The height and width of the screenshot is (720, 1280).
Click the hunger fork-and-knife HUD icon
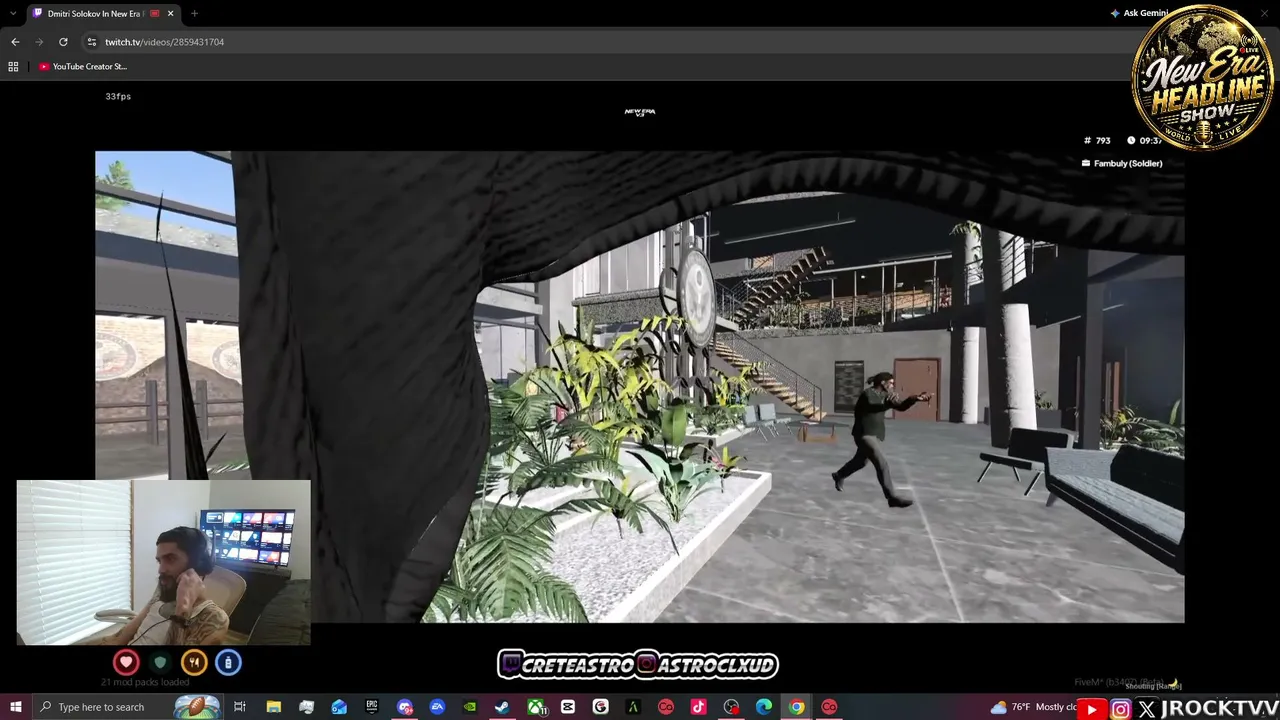(x=194, y=662)
